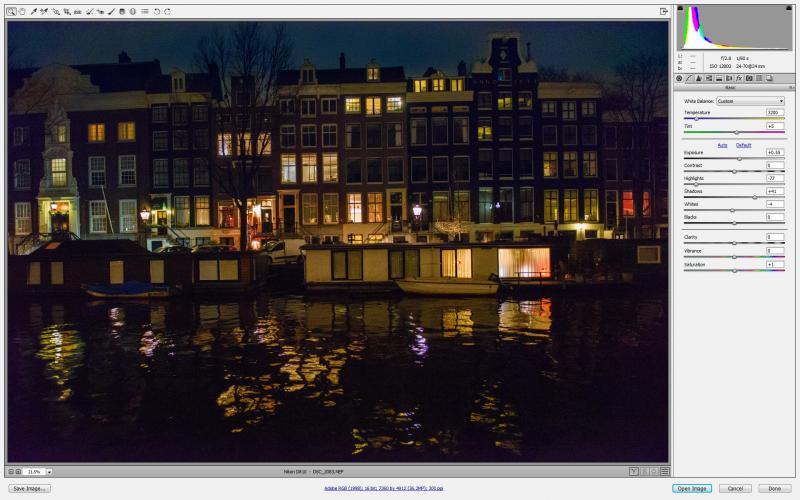Image resolution: width=800 pixels, height=500 pixels.
Task: Open the White Balance dropdown
Action: click(x=750, y=101)
